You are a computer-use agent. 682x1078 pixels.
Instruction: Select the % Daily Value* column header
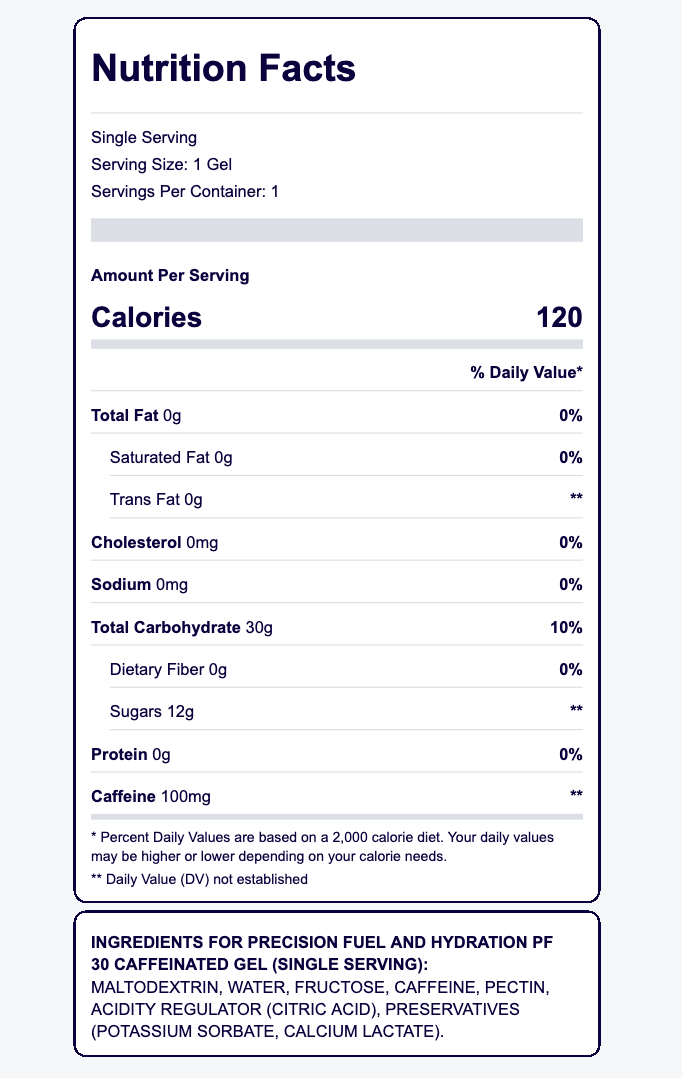point(526,373)
